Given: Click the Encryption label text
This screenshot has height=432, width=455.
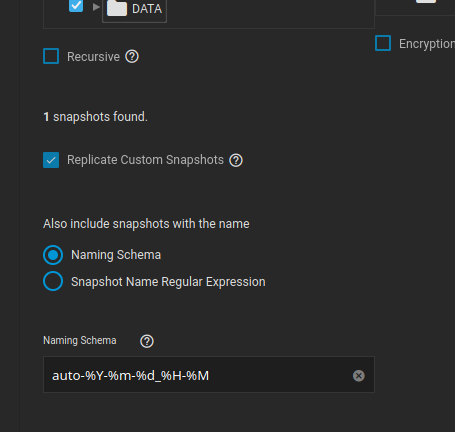Looking at the screenshot, I should [x=427, y=44].
